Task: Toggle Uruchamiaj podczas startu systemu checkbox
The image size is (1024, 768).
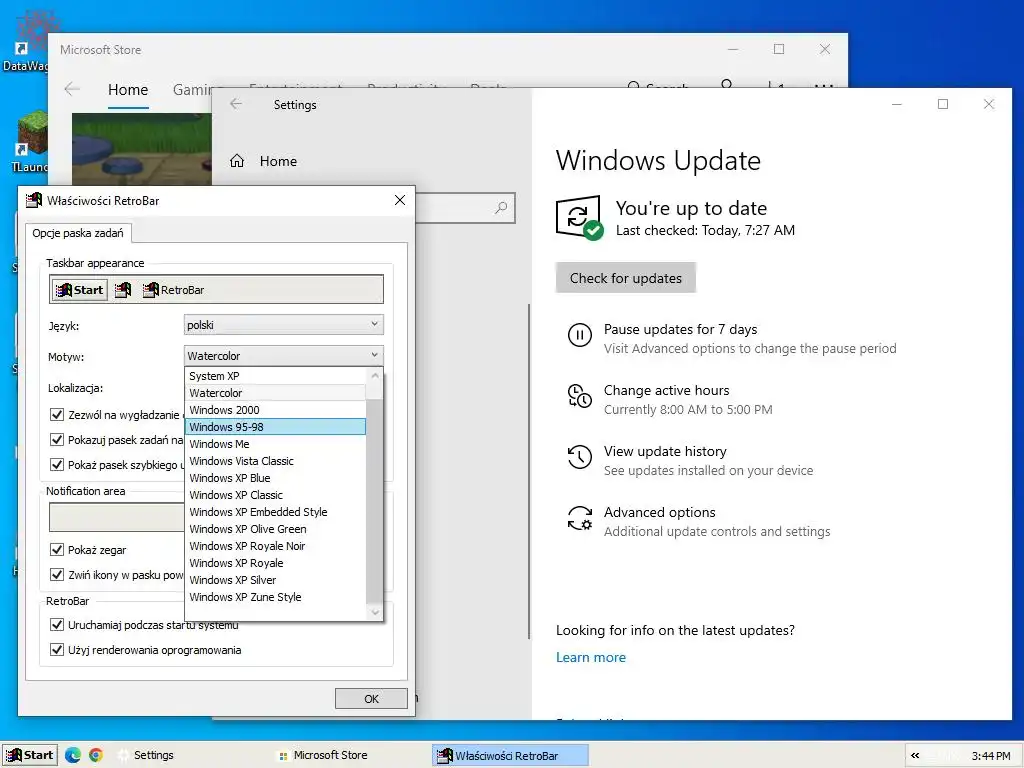Action: tap(57, 624)
